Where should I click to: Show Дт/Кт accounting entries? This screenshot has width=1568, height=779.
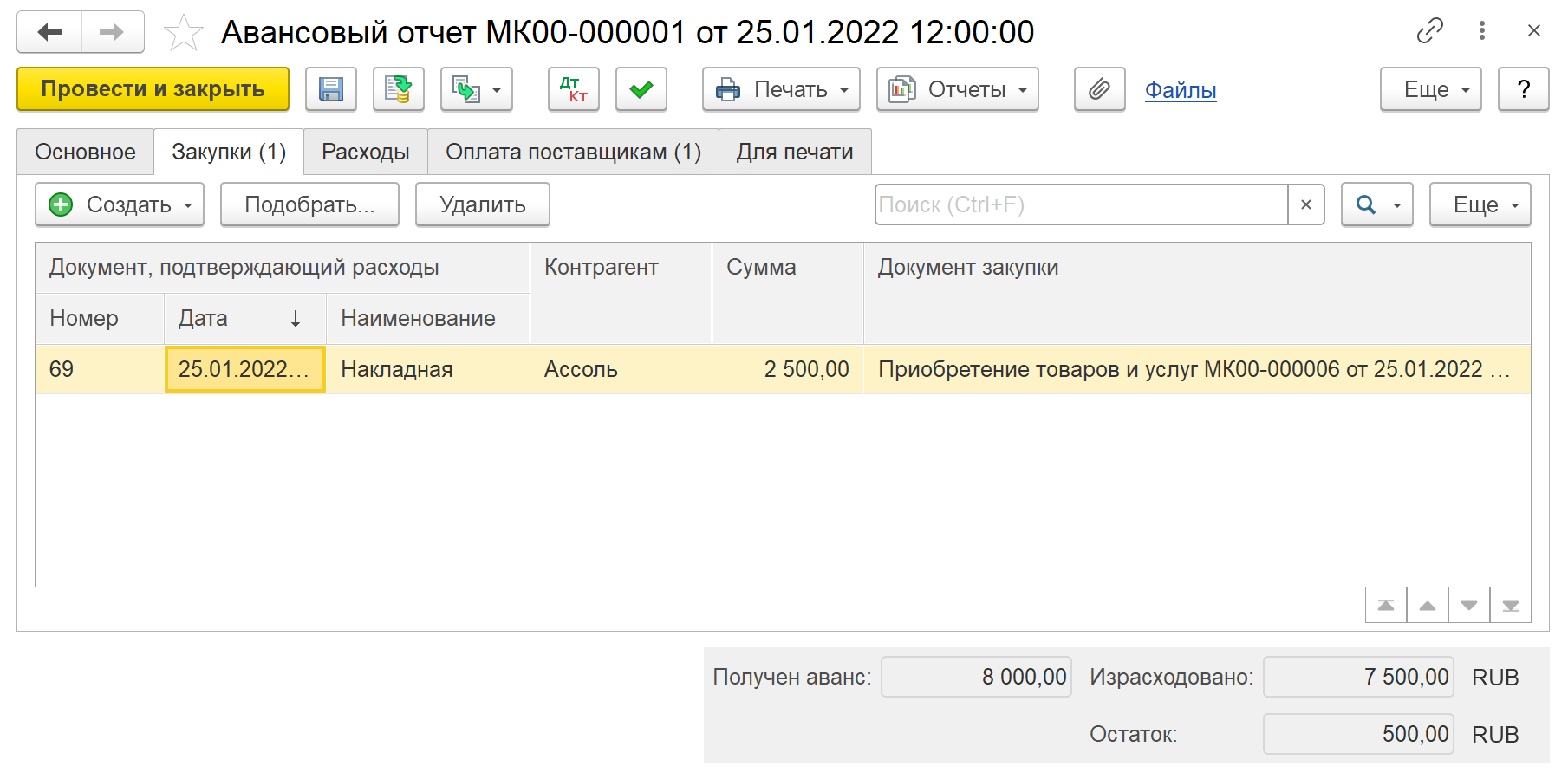(574, 89)
